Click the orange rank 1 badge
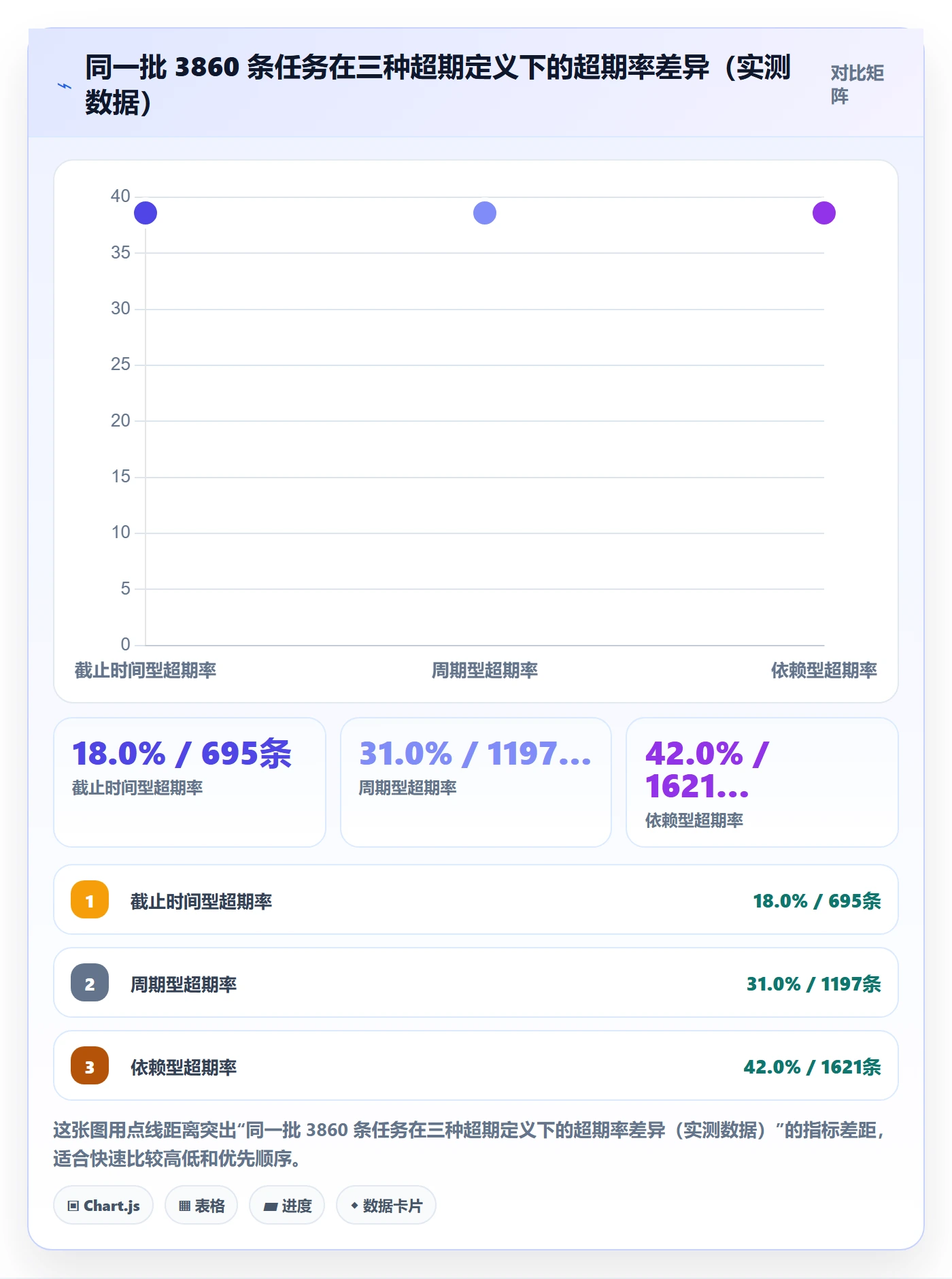 (90, 899)
